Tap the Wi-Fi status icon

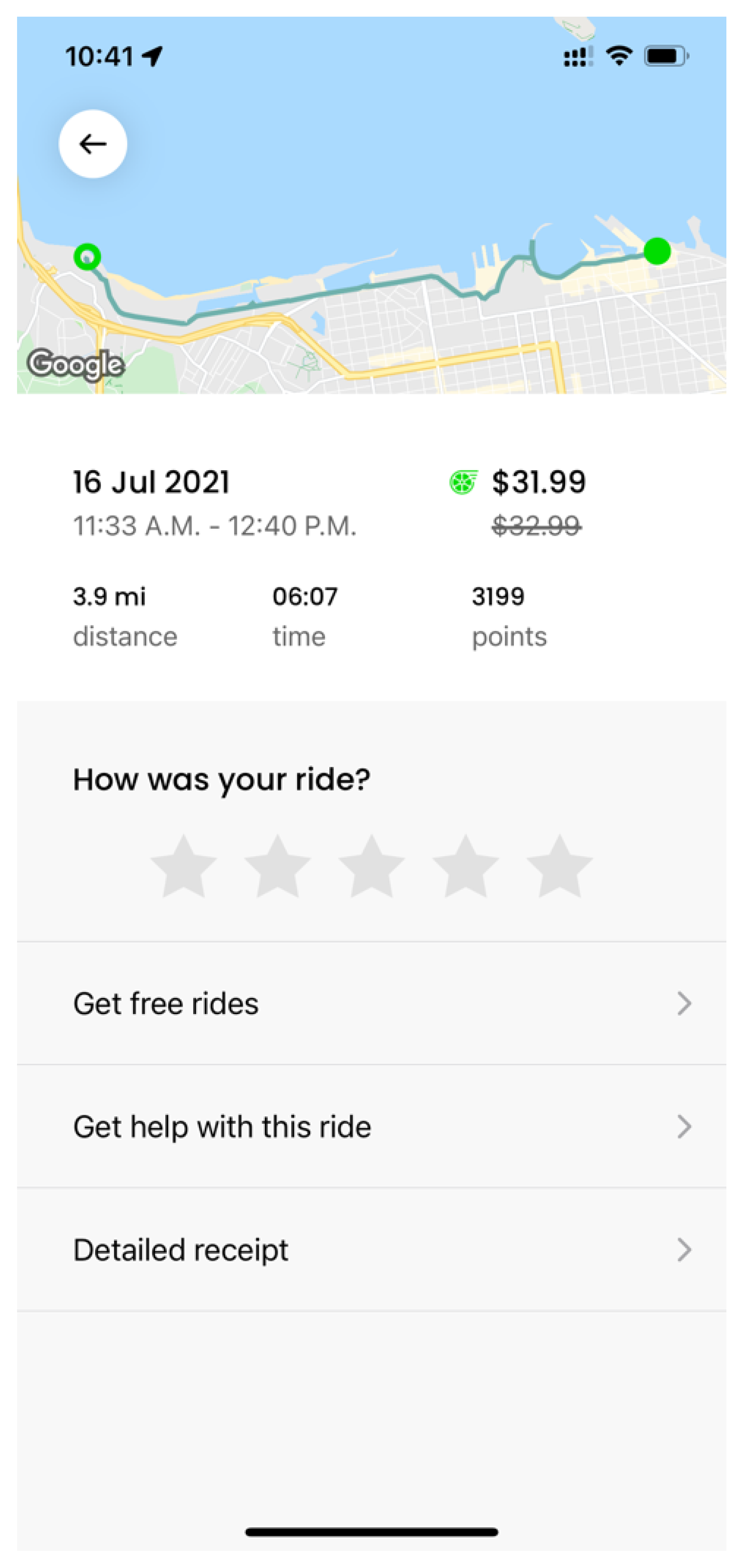pyautogui.click(x=619, y=56)
